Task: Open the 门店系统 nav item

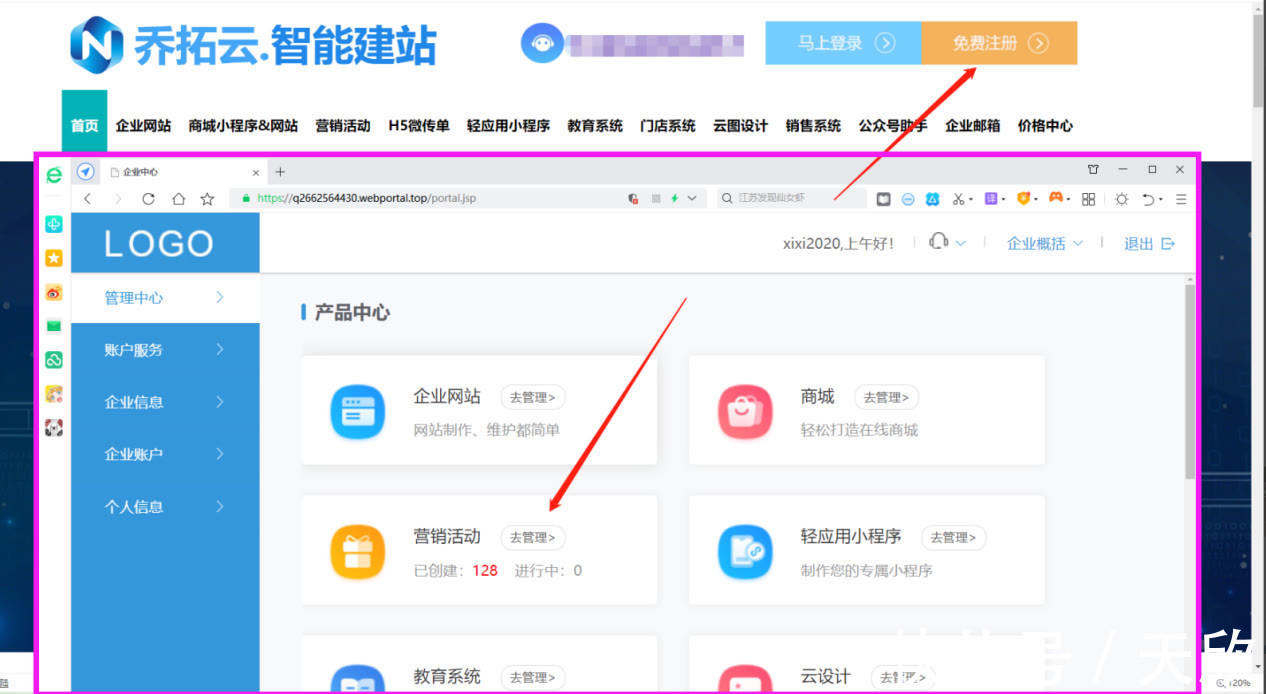Action: pyautogui.click(x=668, y=126)
